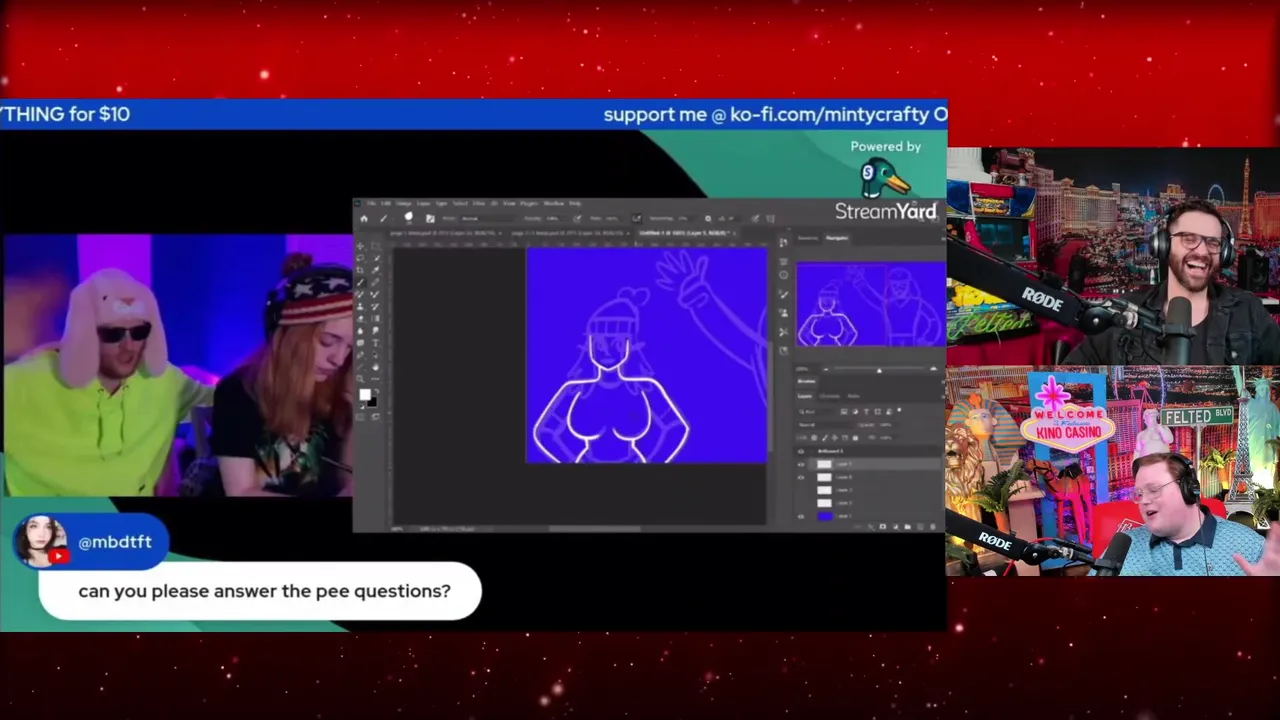
Task: Delete layer trash icon
Action: [x=933, y=527]
